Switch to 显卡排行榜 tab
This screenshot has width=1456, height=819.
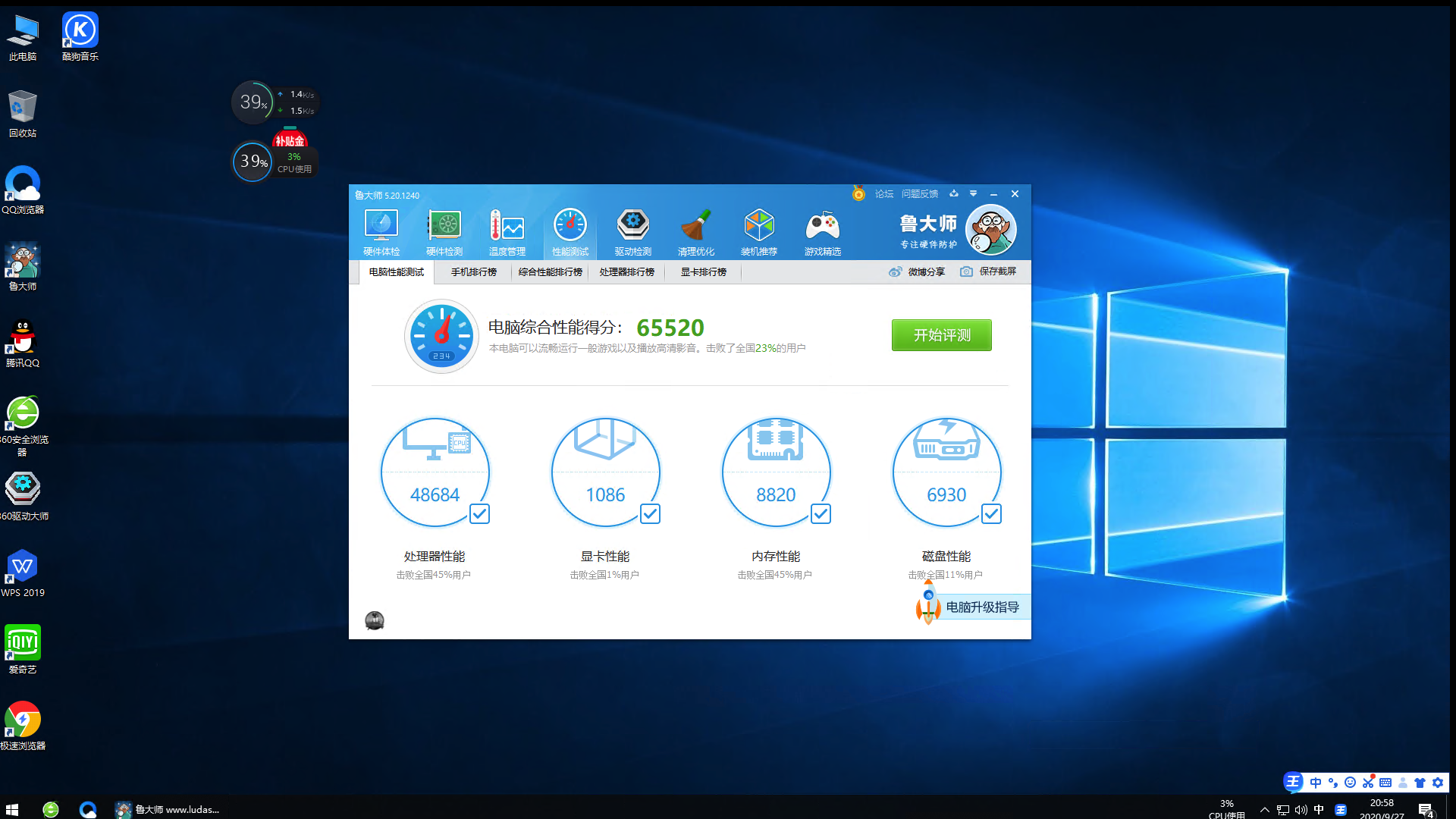tap(703, 272)
